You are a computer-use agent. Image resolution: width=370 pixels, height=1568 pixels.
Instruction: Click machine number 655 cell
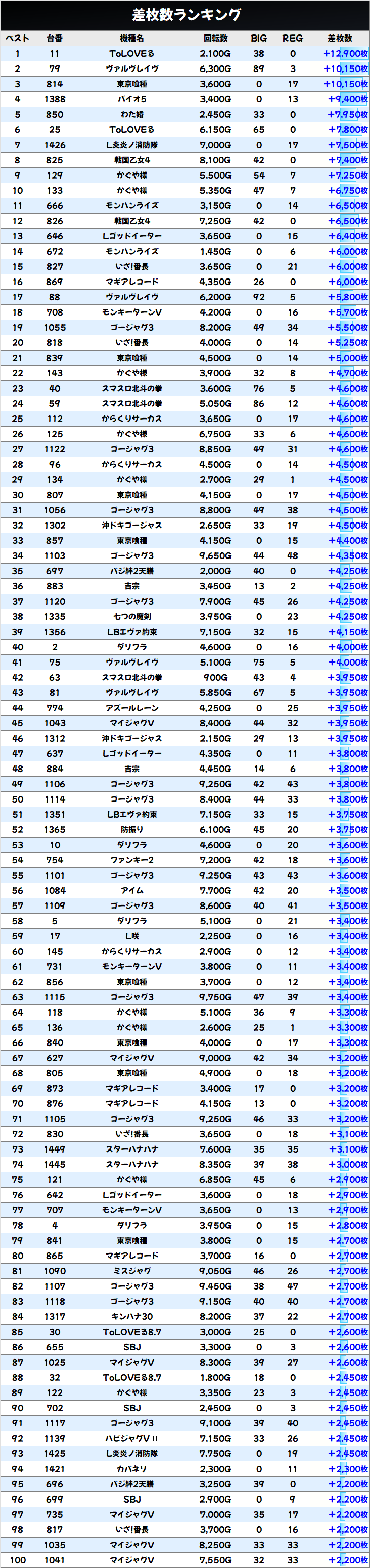[55, 1347]
